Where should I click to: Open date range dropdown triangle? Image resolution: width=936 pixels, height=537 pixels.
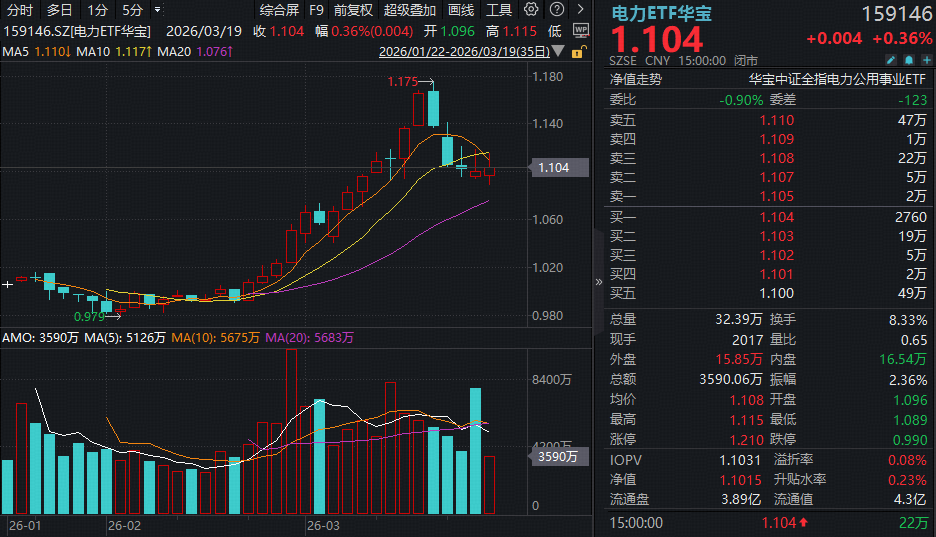coord(558,51)
